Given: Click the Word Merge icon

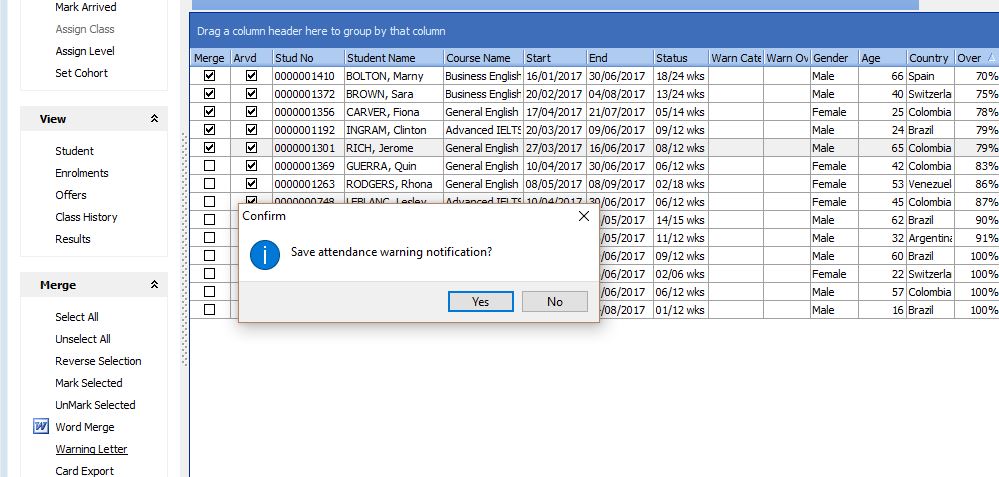Looking at the screenshot, I should point(41,427).
